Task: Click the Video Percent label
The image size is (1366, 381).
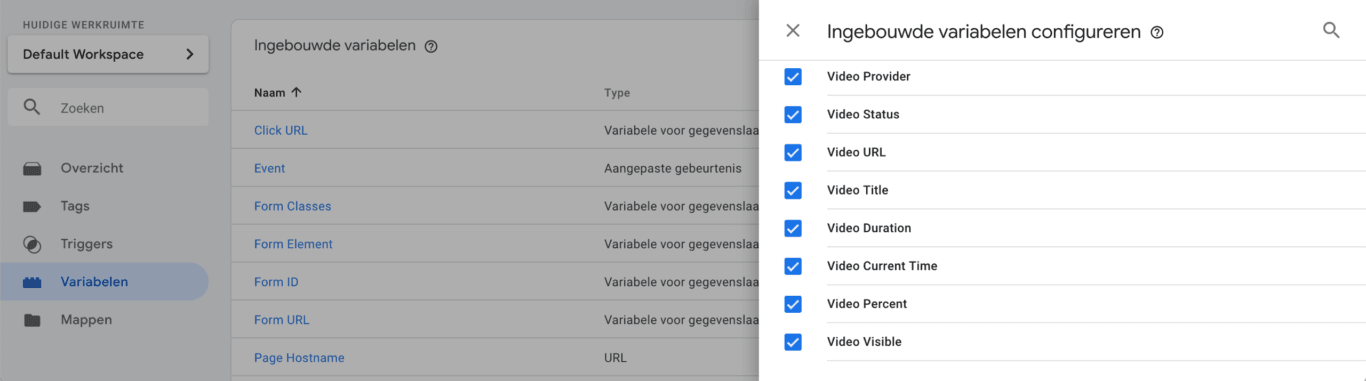Action: click(867, 304)
